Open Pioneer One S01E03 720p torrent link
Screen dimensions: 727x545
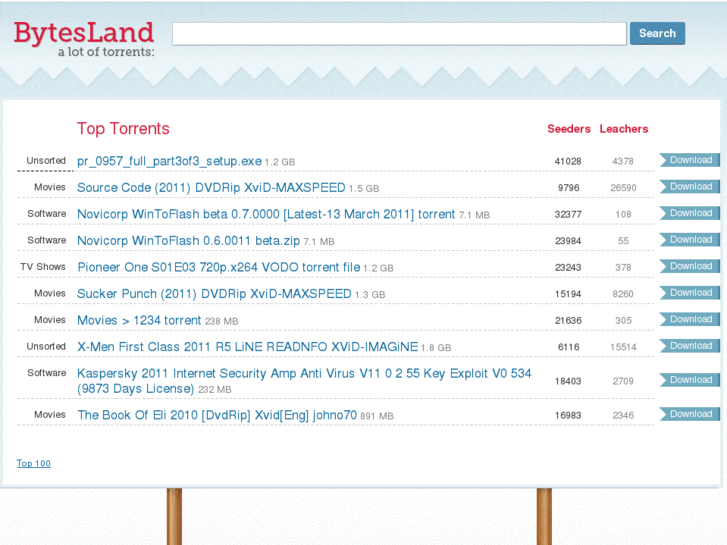click(219, 267)
